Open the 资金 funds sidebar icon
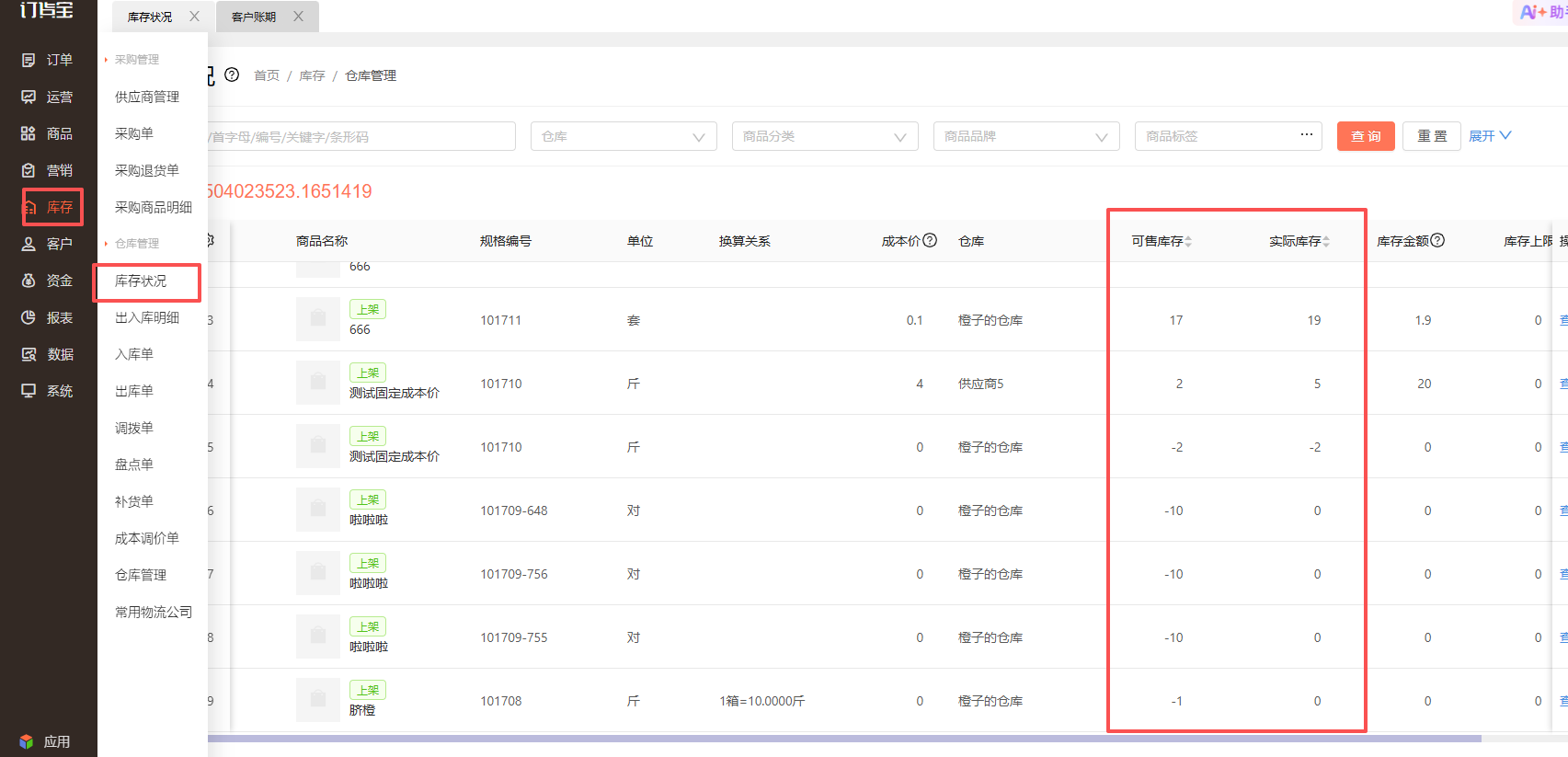Screen dimensions: 1568x757 (x=29, y=281)
